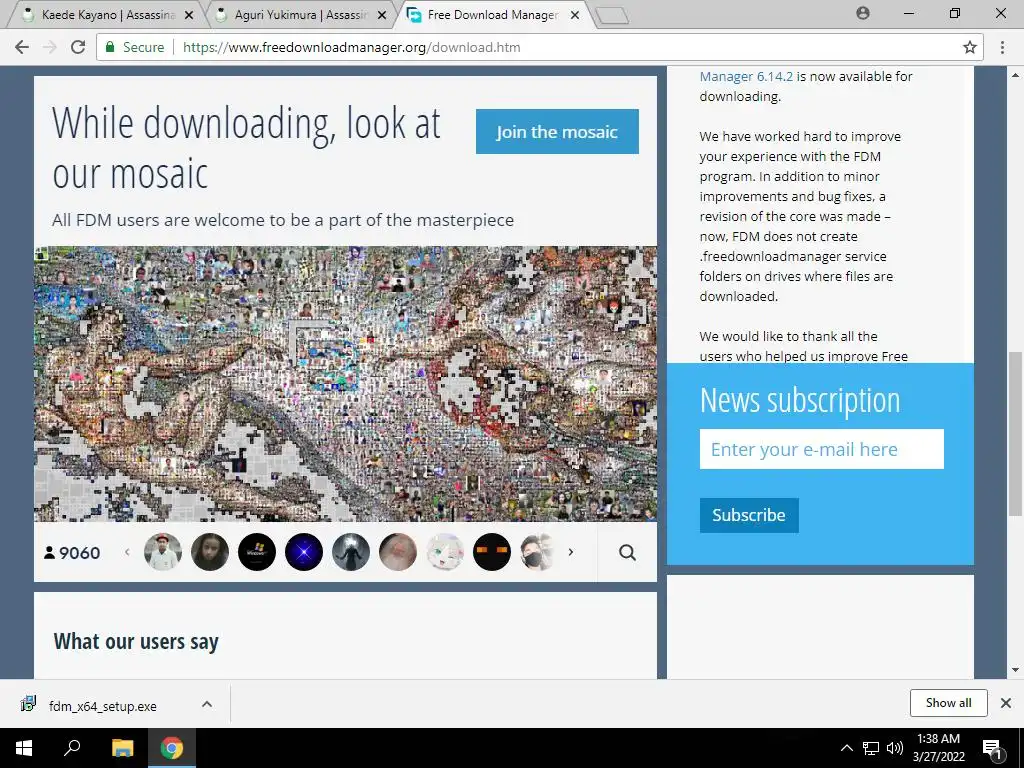
Task: Open the mosaic search magnifier
Action: (x=627, y=552)
